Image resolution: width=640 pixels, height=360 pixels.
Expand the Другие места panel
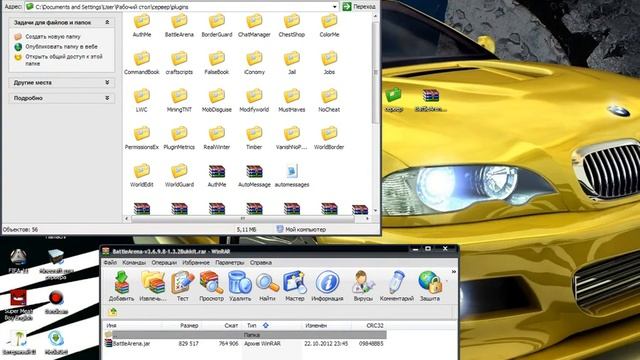[x=107, y=82]
